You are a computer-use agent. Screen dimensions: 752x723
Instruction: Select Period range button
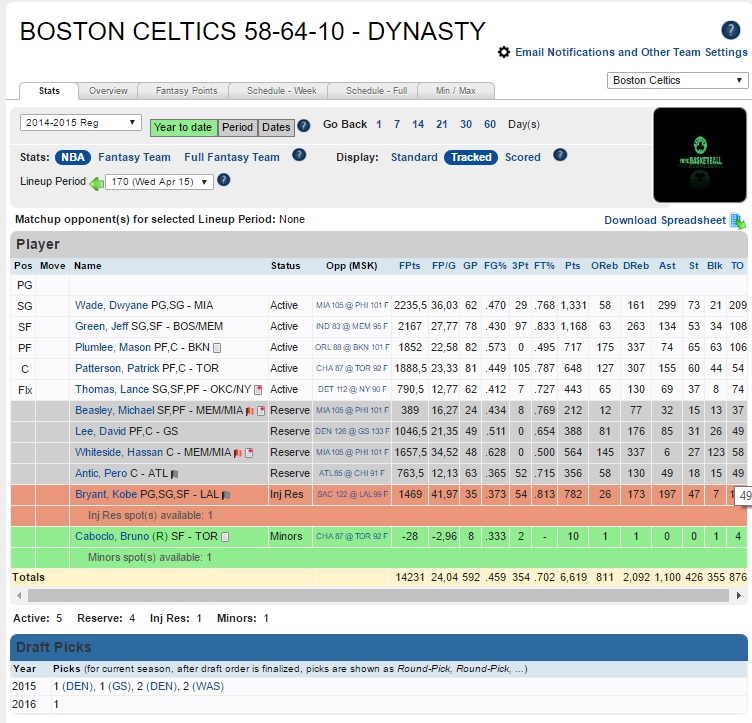tap(237, 128)
